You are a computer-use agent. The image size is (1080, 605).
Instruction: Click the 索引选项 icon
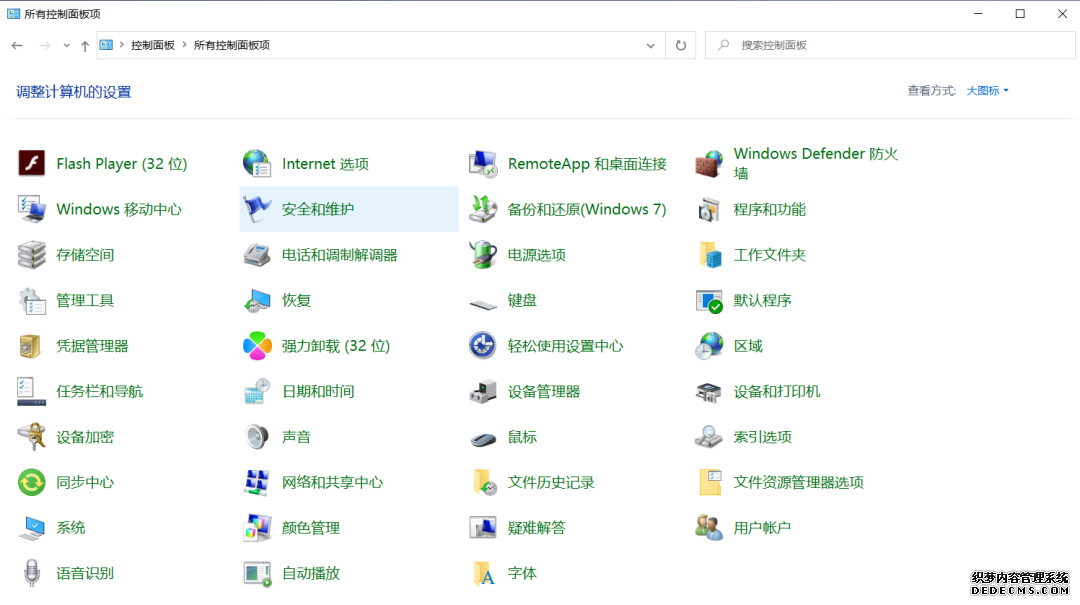point(709,436)
